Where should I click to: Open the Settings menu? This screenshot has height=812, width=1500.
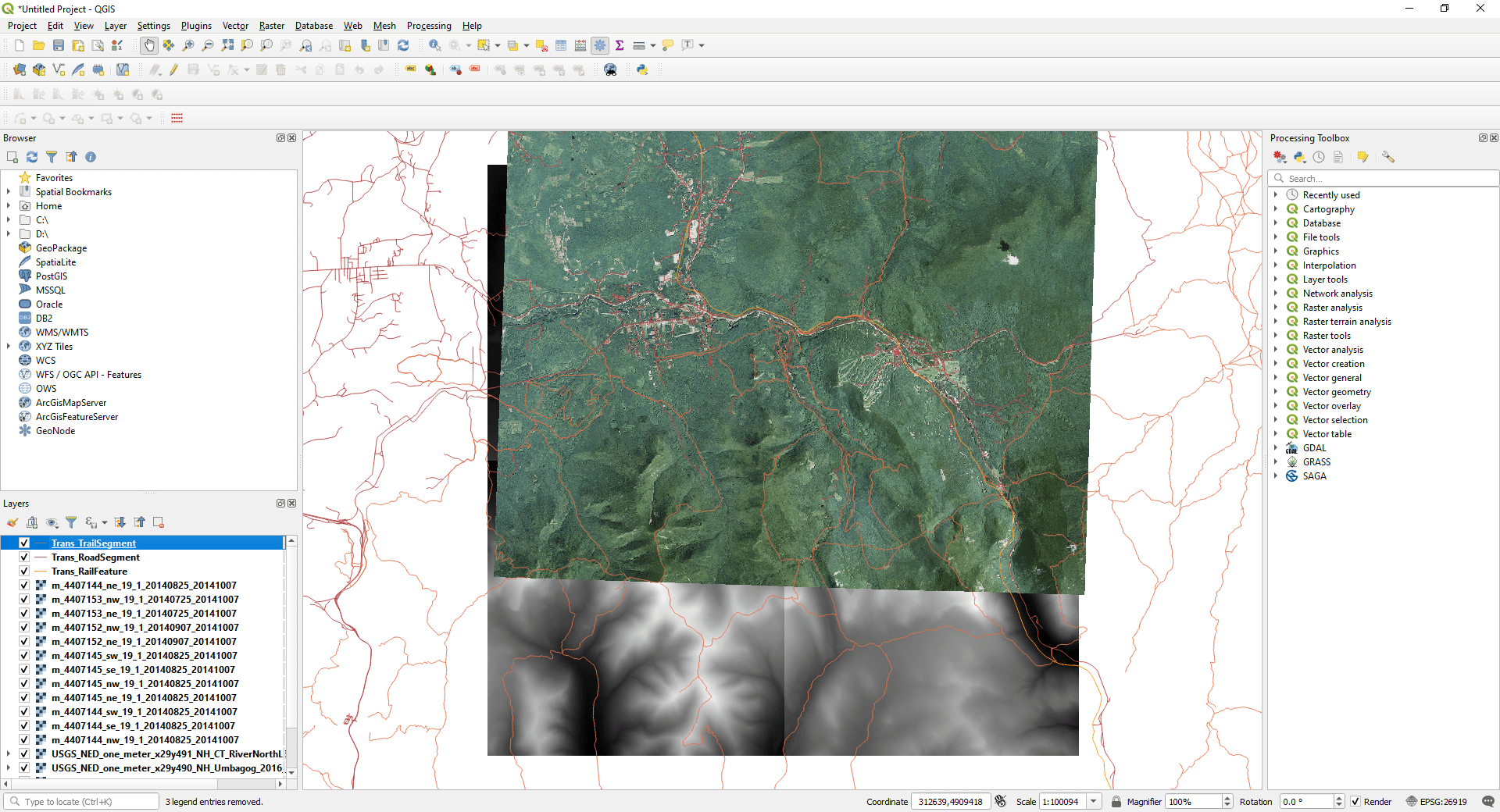(154, 26)
